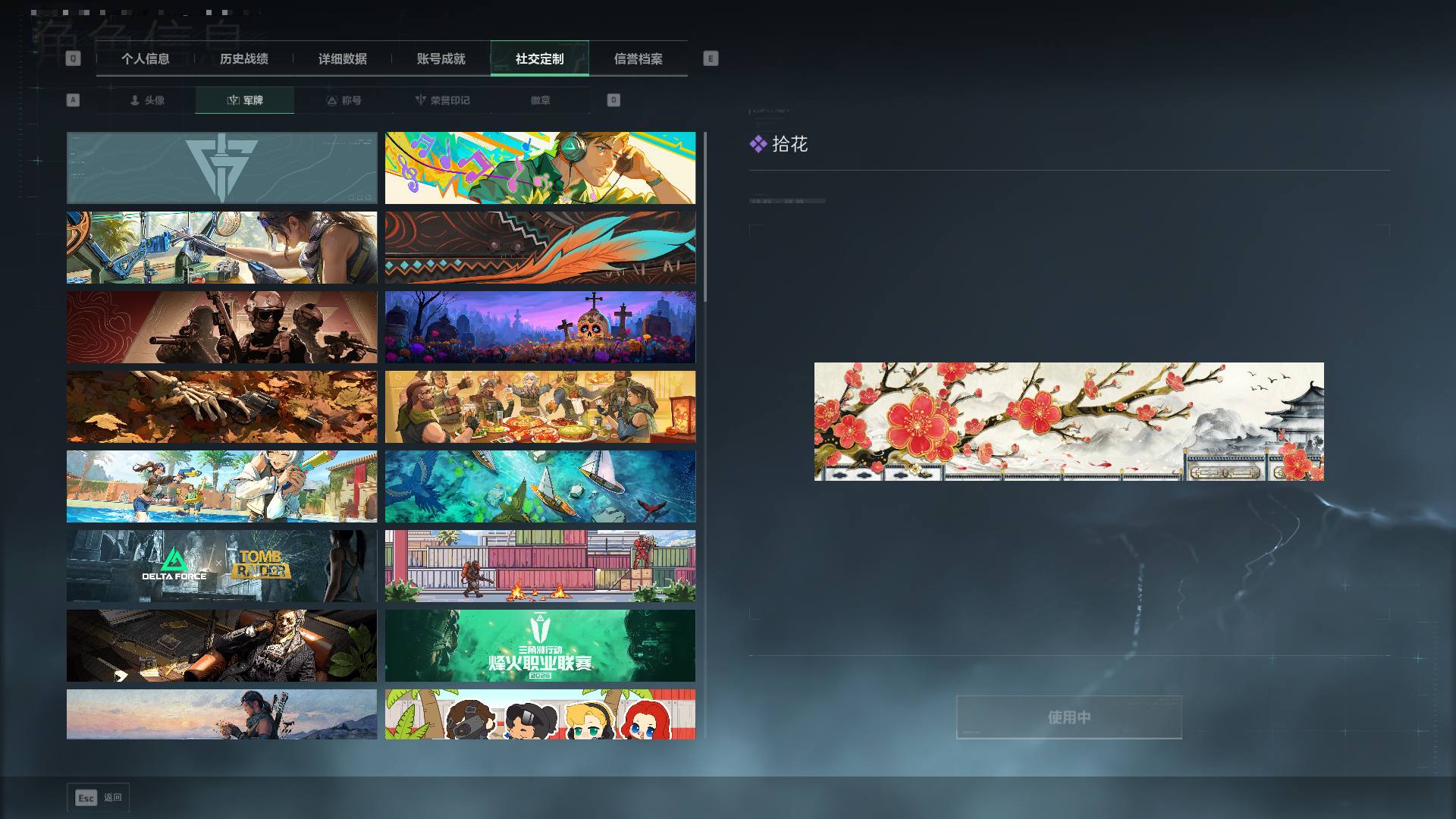Click the plum blossom preview banner

pyautogui.click(x=1069, y=422)
